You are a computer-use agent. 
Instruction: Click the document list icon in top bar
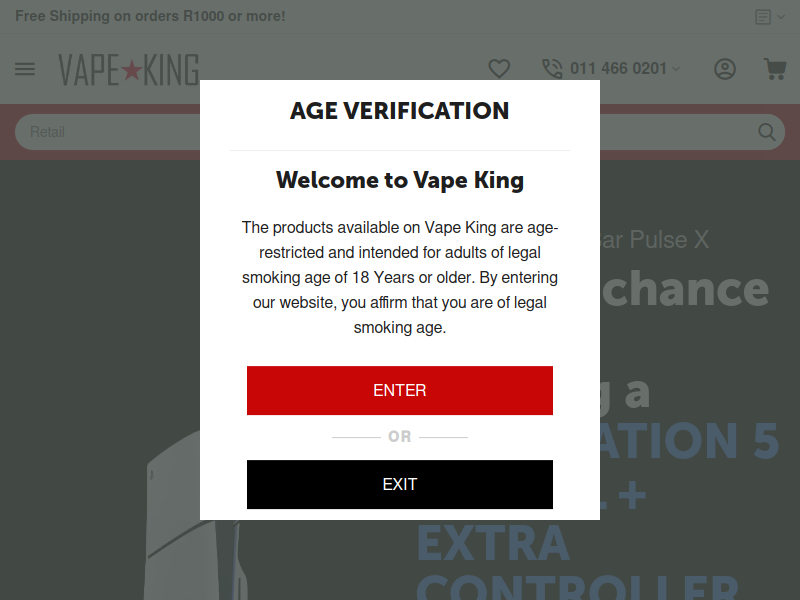coord(763,17)
